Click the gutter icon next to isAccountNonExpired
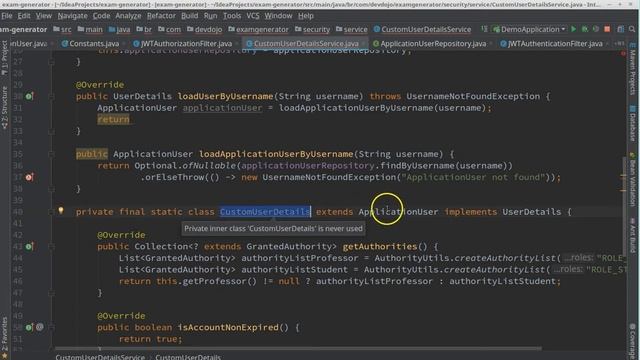Image resolution: width=640 pixels, height=360 pixels. (x=29, y=327)
